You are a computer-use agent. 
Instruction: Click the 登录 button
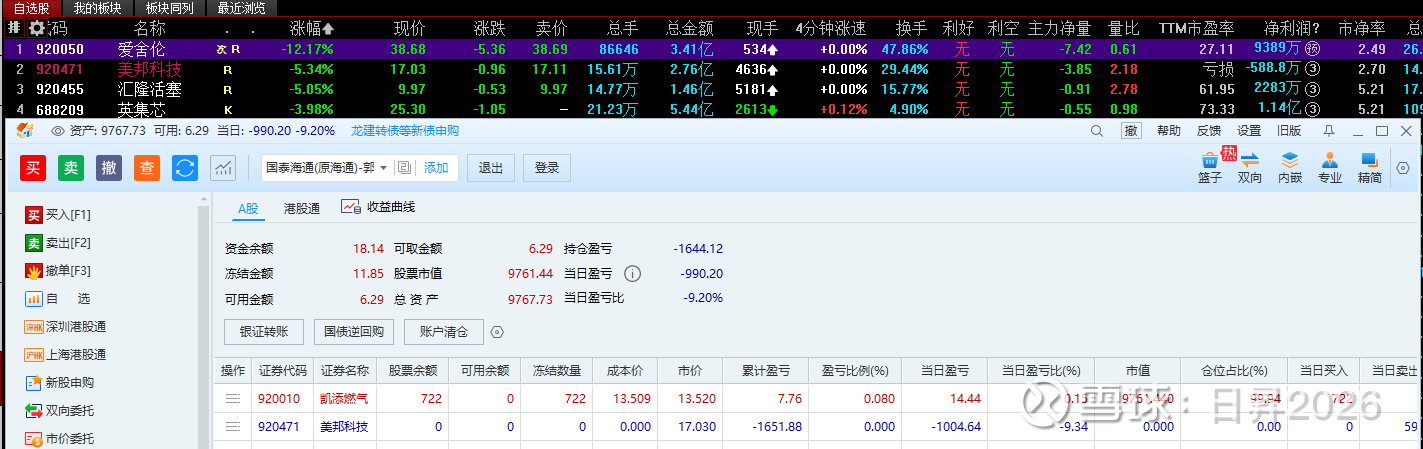tap(547, 168)
